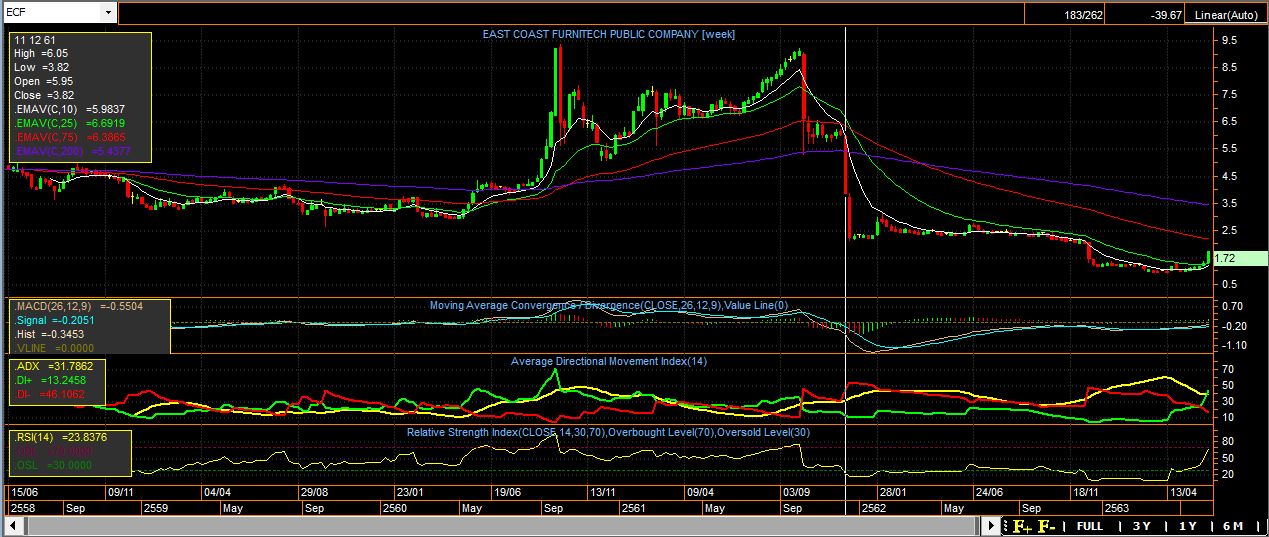Click the F- zoom out icon

click(x=1046, y=526)
